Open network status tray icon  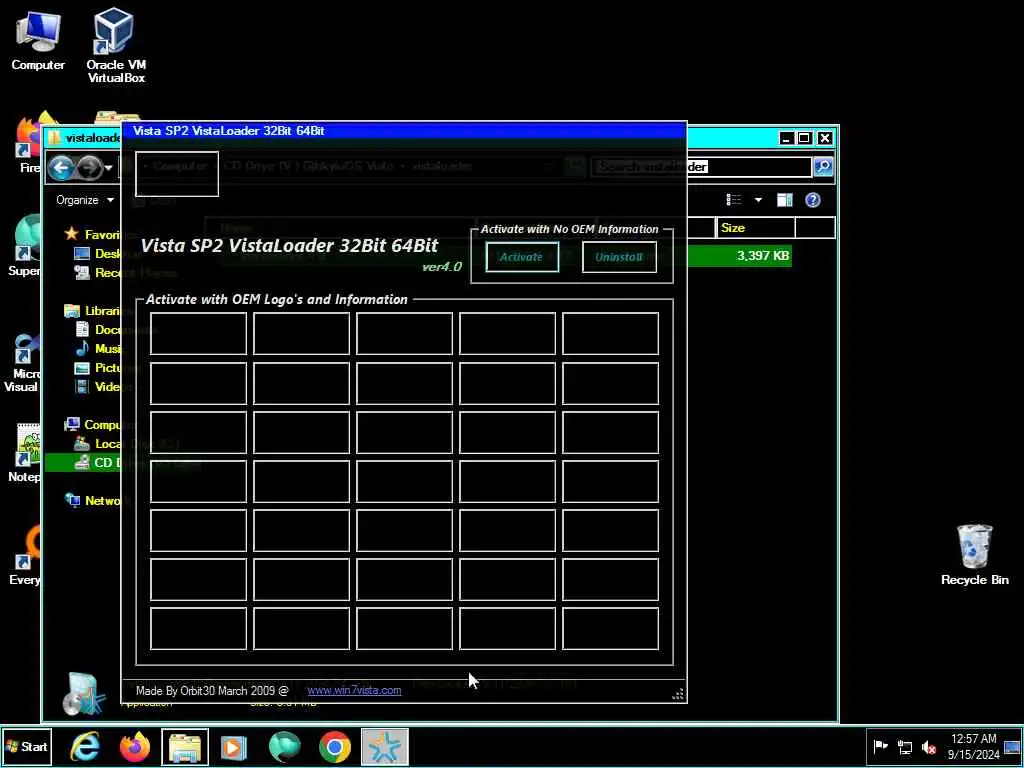pyautogui.click(x=904, y=747)
